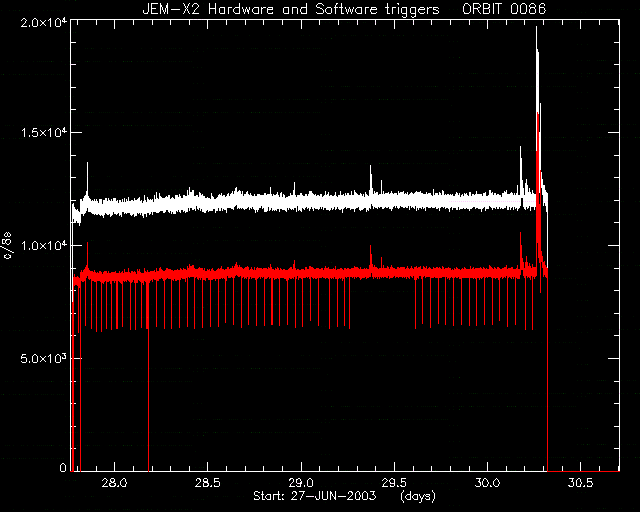The height and width of the screenshot is (512, 640).
Task: Click the white hardware trigger curve at 29.0
Action: coord(301,202)
